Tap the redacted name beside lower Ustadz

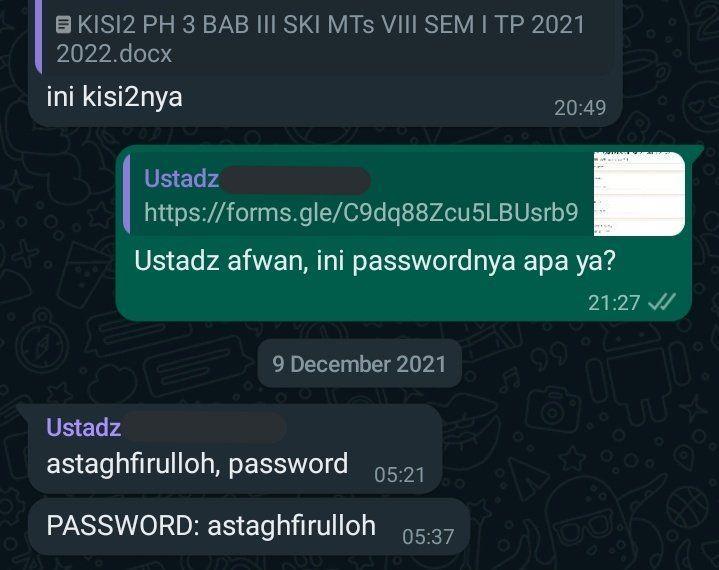coord(204,427)
